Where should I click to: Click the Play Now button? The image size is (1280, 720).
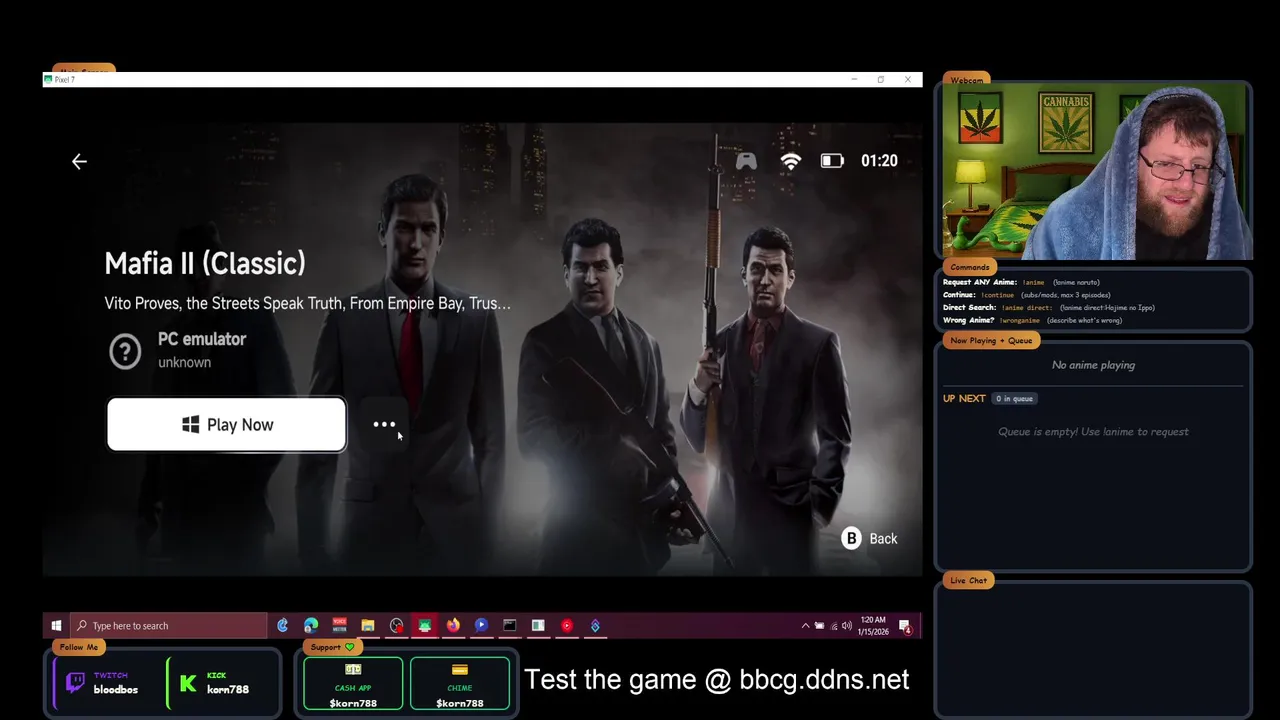click(227, 425)
